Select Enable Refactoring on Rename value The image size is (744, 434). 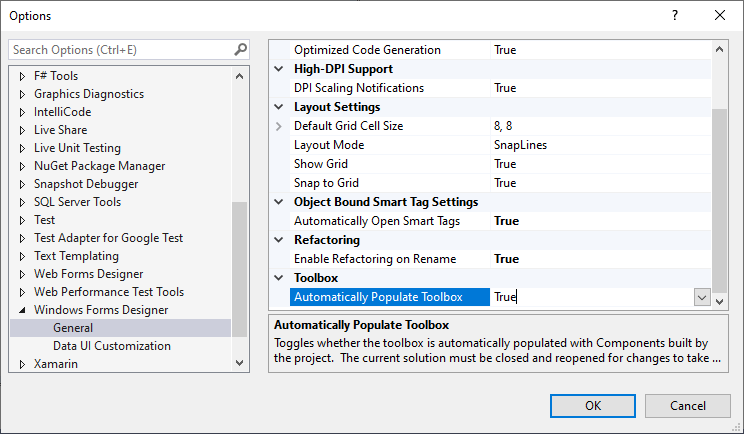click(x=600, y=259)
